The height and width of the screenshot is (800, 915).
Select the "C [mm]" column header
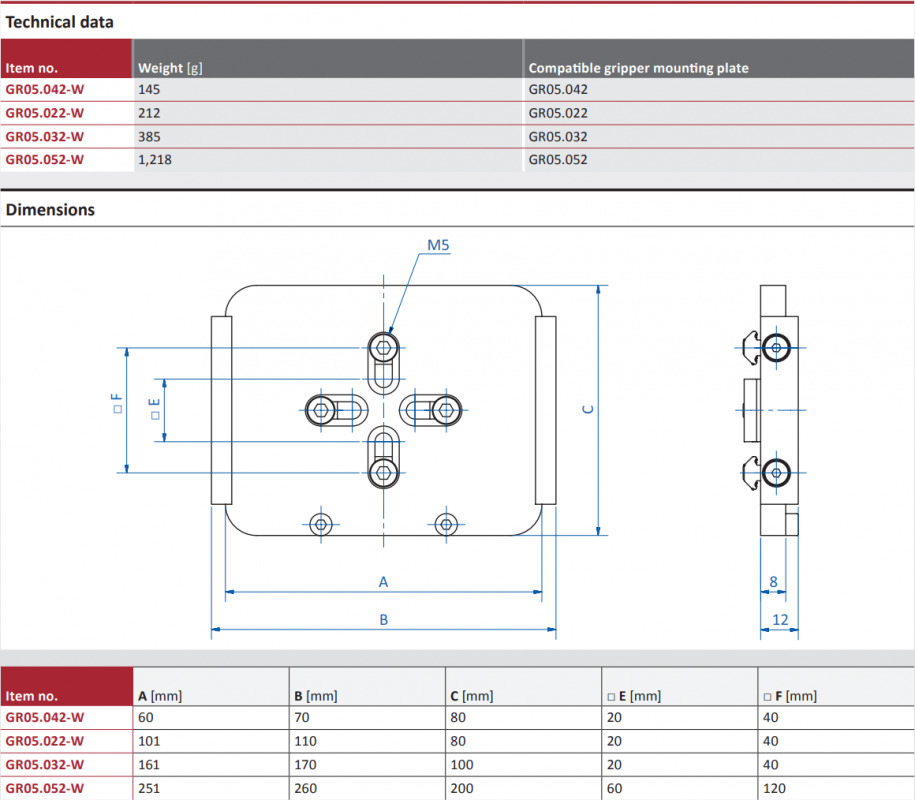[472, 696]
